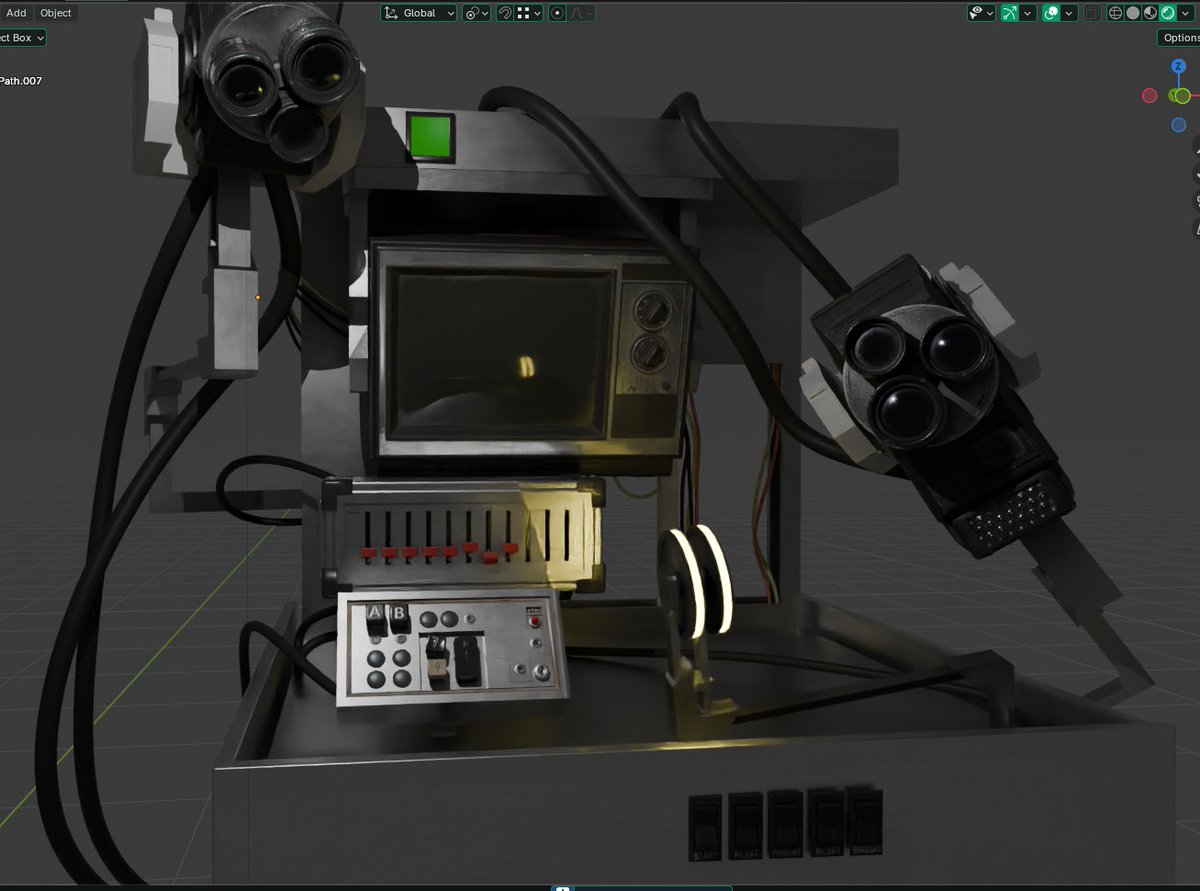Click the Options button
The width and height of the screenshot is (1200, 891).
(1179, 38)
